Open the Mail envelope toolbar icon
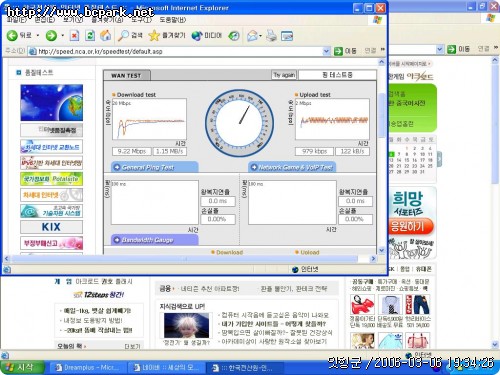The height and width of the screenshot is (375, 500). pos(252,36)
